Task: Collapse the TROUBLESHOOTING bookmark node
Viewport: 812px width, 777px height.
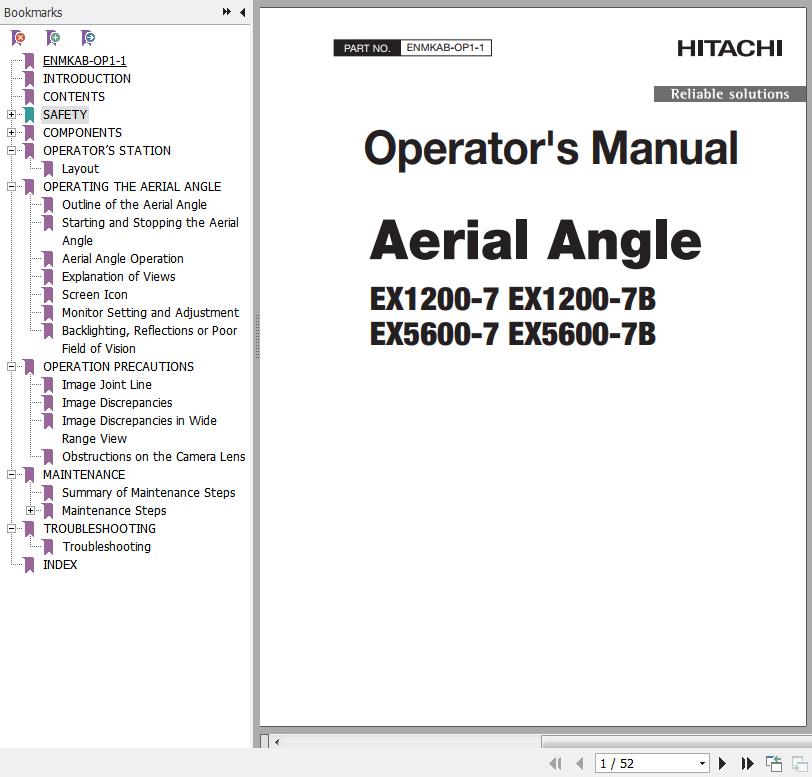Action: [11, 529]
